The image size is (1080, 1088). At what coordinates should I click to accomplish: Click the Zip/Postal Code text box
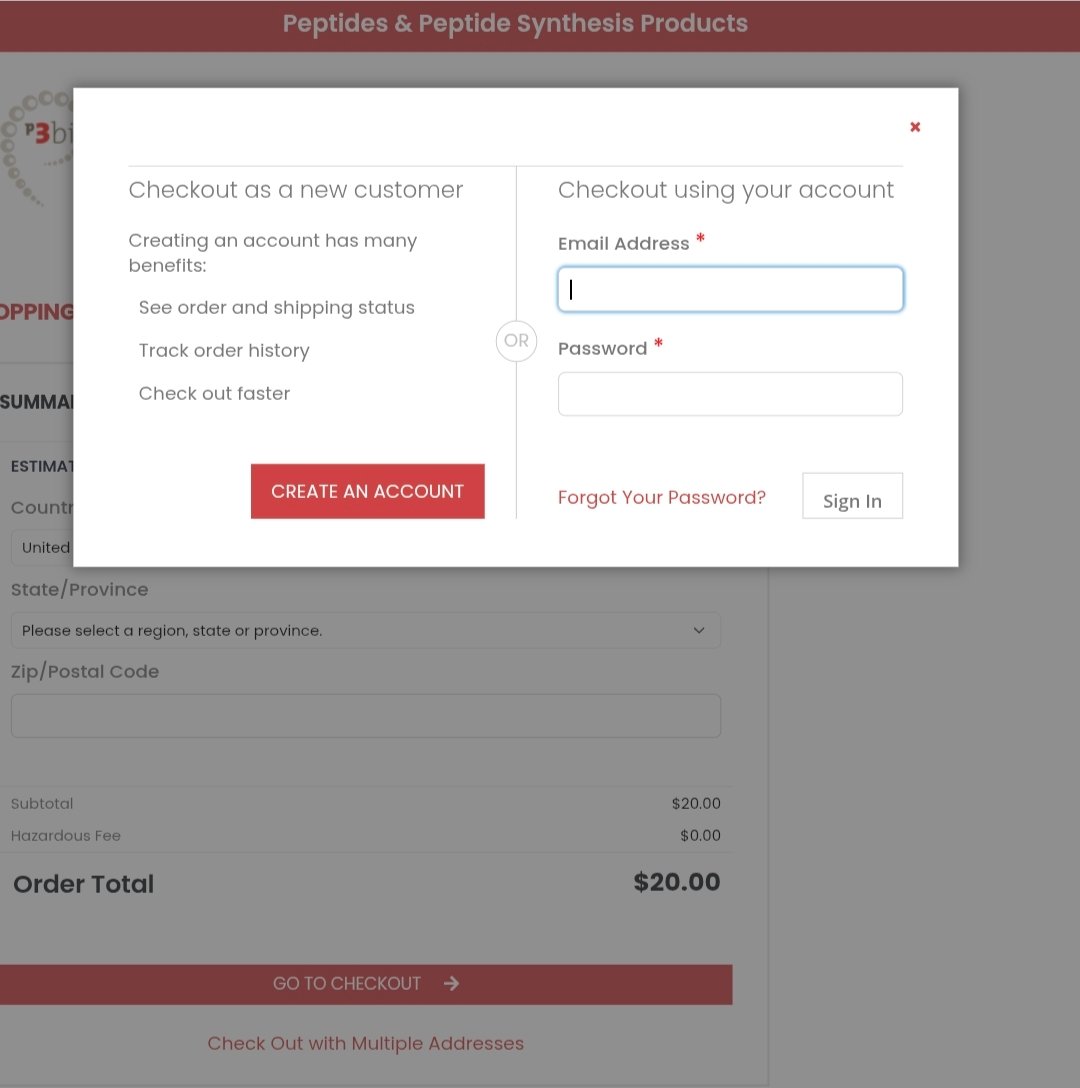pyautogui.click(x=365, y=716)
